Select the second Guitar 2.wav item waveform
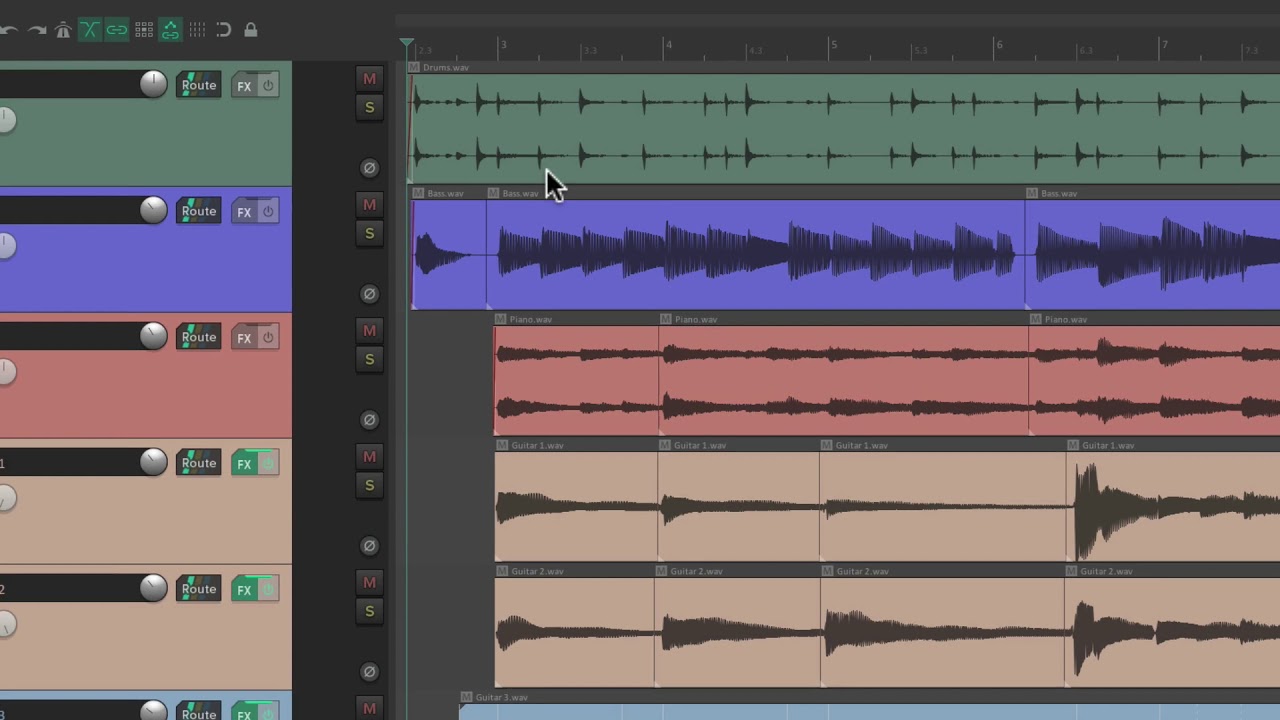 tap(737, 632)
